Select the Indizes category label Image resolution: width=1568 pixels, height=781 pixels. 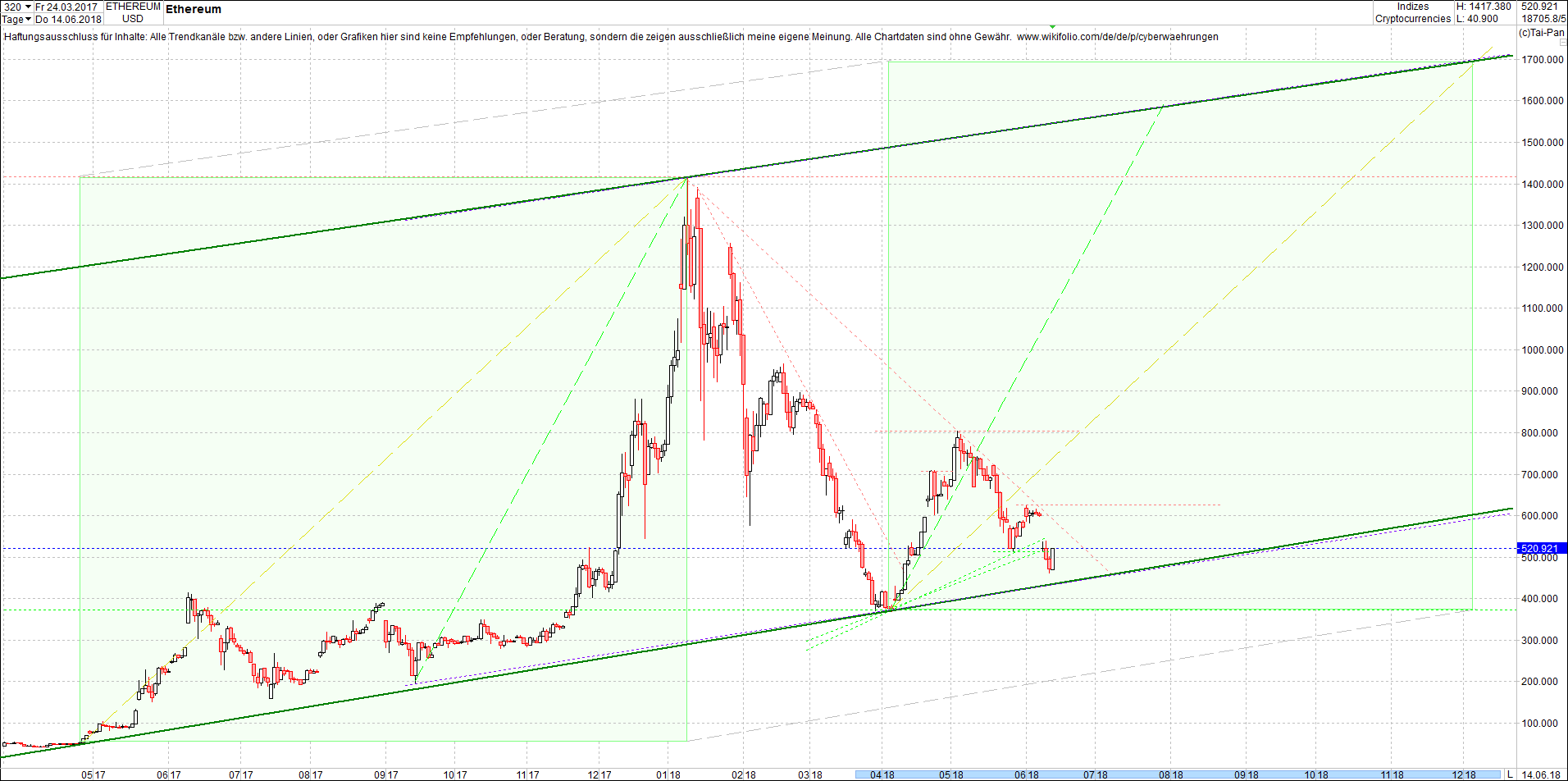tap(1413, 7)
